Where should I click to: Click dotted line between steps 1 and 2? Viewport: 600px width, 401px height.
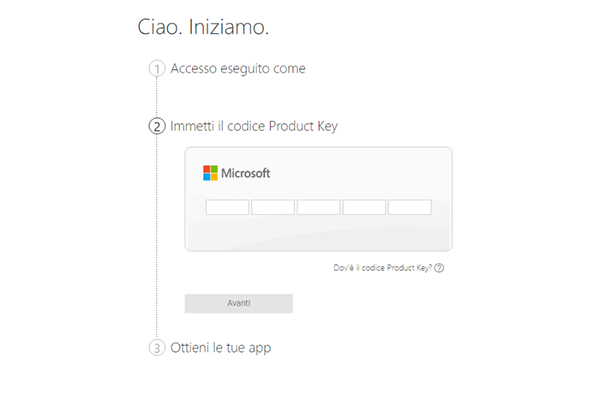[x=156, y=98]
